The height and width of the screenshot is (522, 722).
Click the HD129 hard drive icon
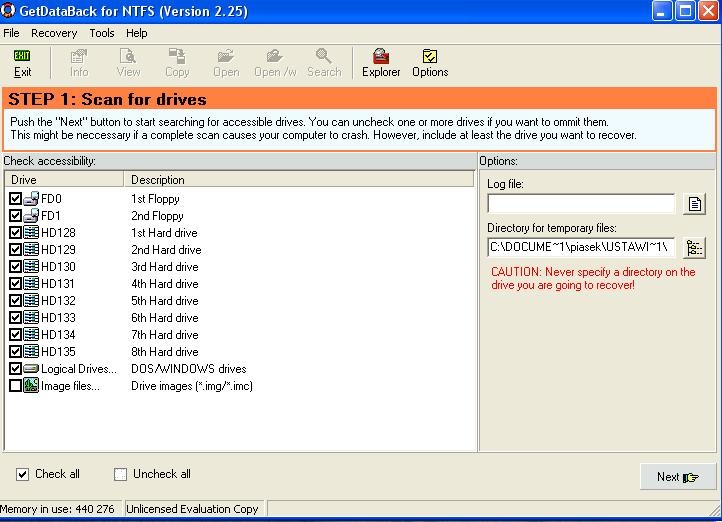click(x=31, y=249)
